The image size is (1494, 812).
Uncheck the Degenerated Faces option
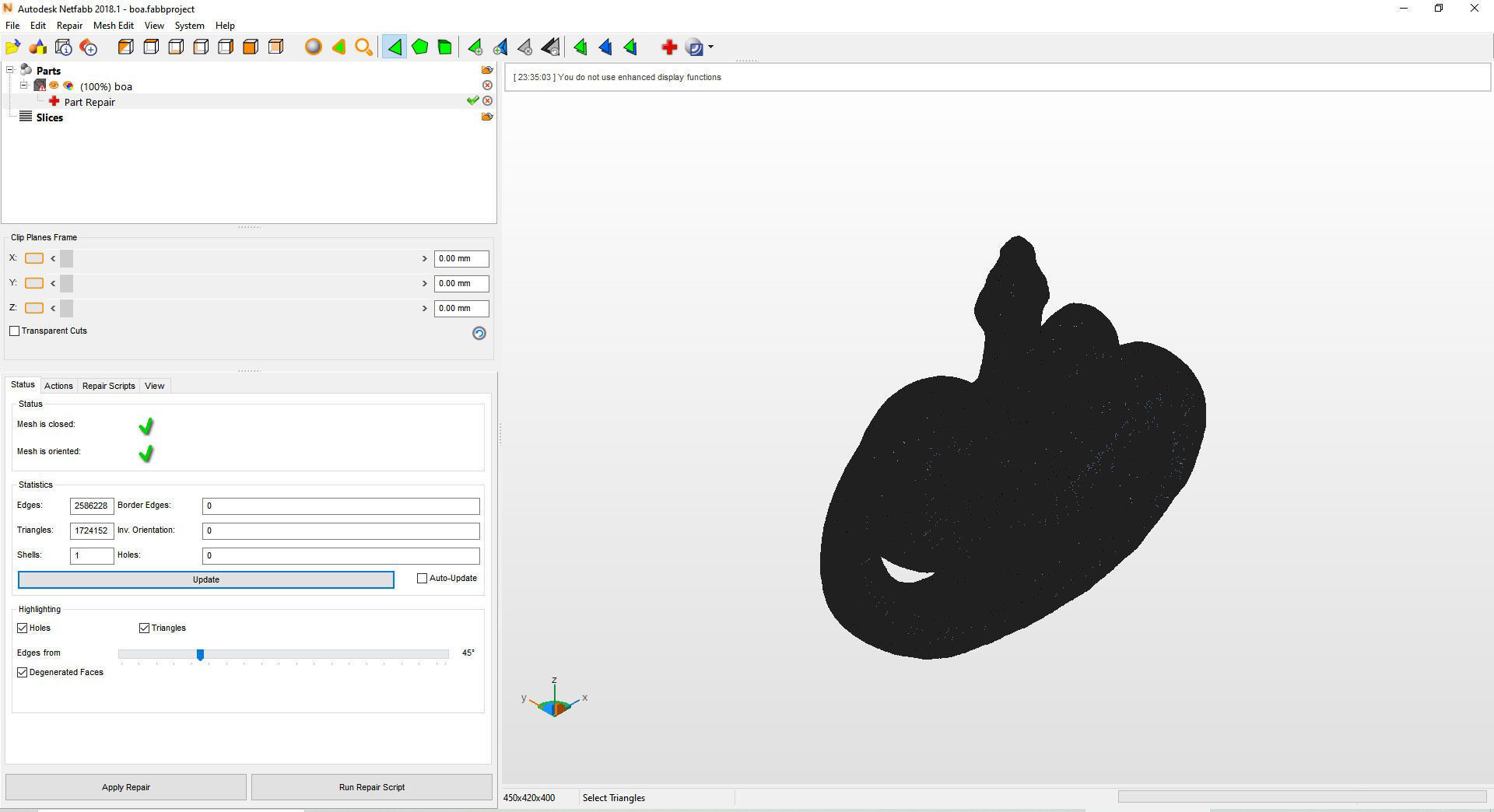tap(23, 672)
